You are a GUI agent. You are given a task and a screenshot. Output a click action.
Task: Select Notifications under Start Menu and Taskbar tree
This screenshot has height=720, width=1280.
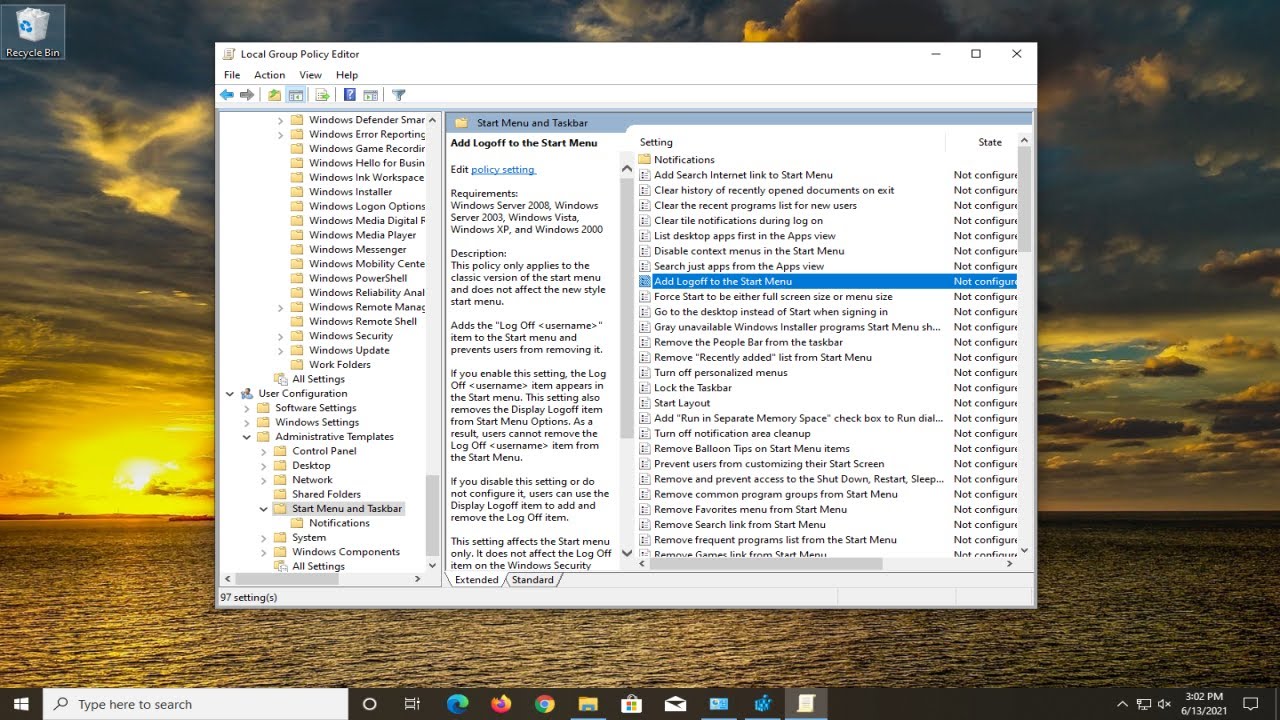click(x=339, y=523)
